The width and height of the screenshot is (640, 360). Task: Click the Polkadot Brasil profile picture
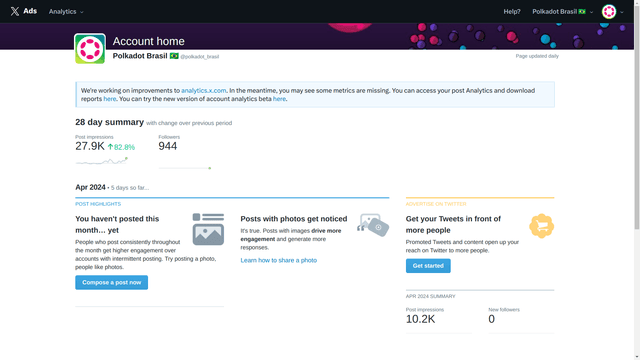(x=90, y=49)
